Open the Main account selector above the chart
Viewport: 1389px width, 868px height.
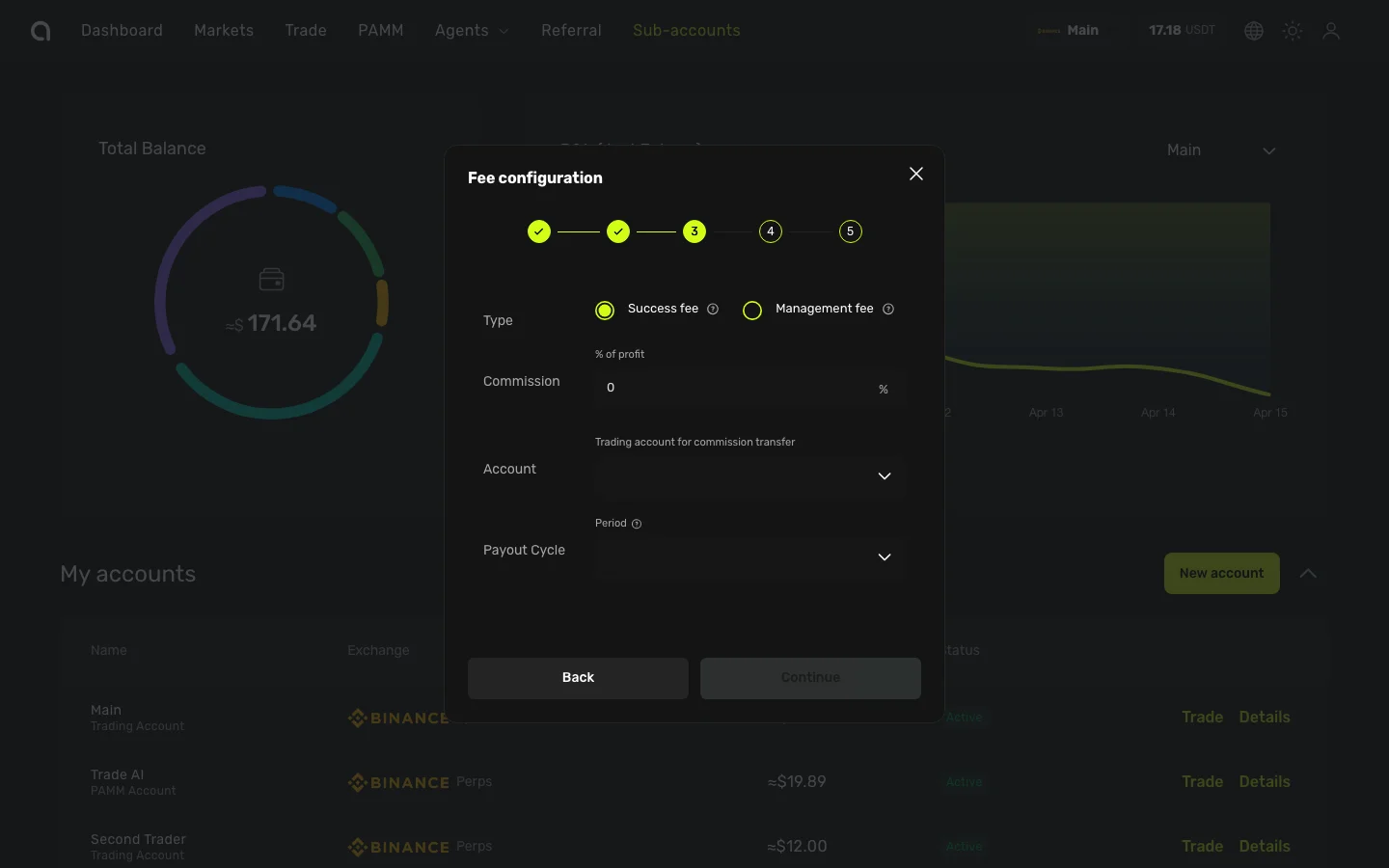point(1221,150)
